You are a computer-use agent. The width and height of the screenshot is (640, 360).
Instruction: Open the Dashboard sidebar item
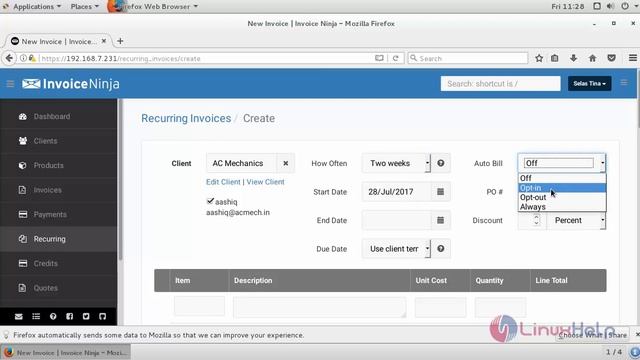[58, 117]
